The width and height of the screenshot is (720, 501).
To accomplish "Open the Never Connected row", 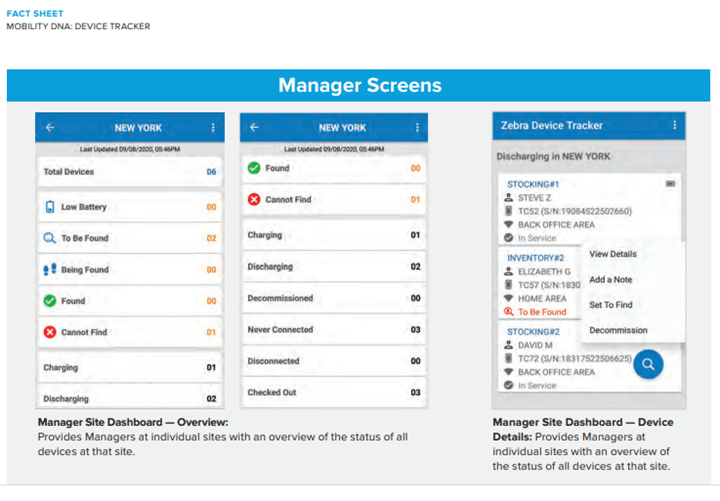I will [334, 329].
